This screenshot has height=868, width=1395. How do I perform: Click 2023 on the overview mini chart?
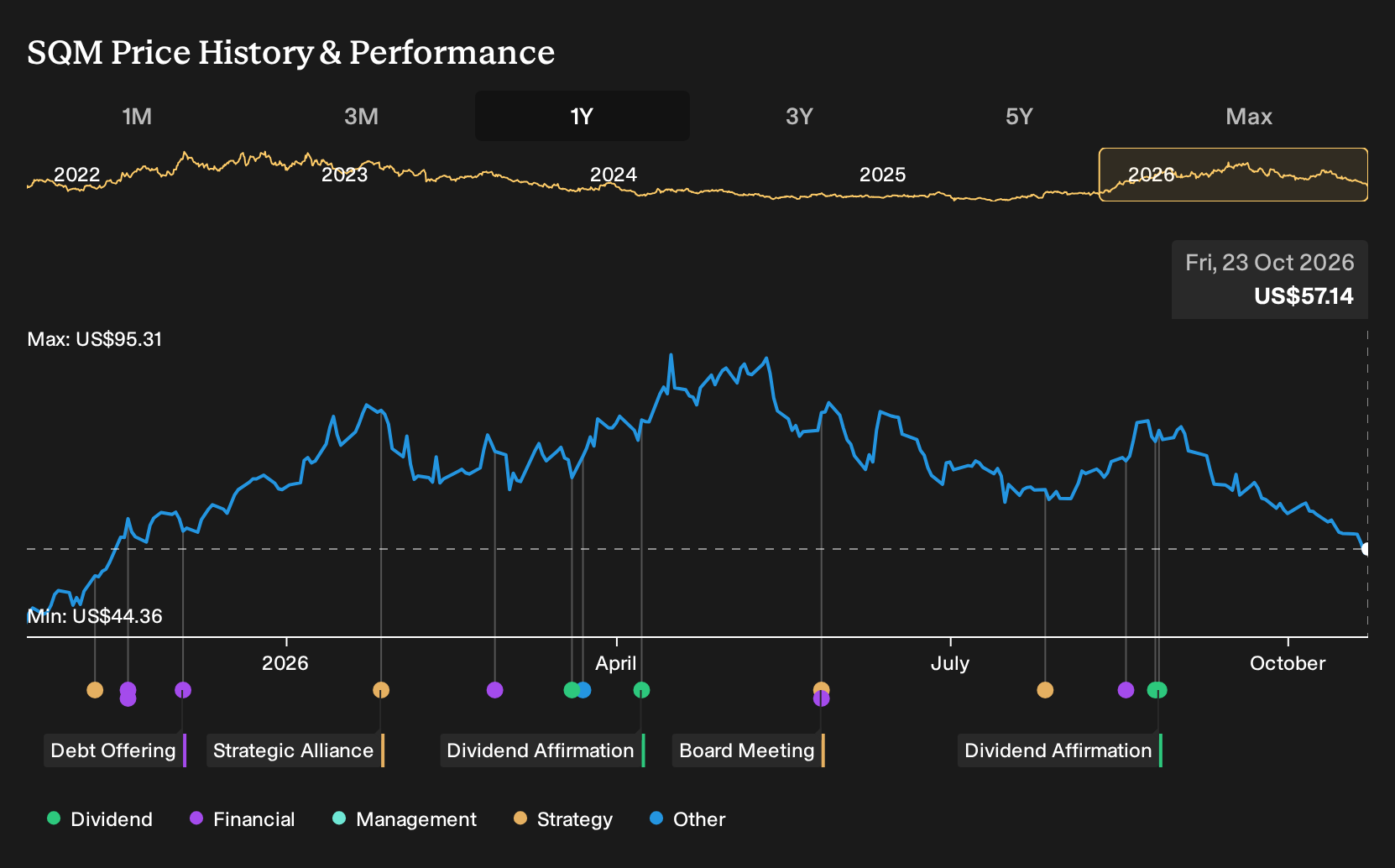tap(345, 175)
